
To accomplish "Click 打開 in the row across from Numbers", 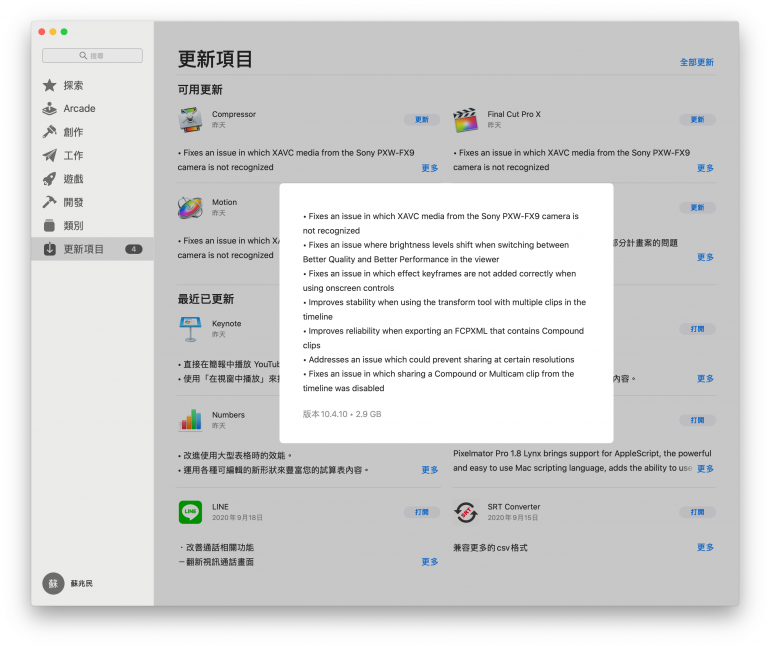I will [697, 420].
